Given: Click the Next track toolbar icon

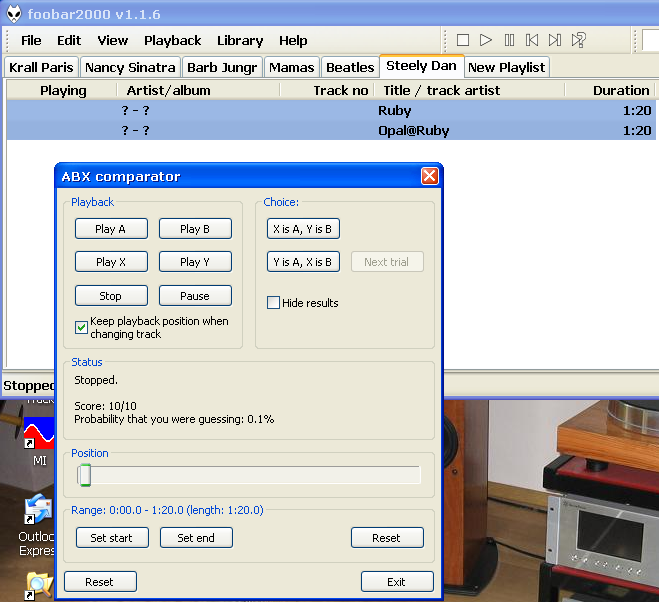Looking at the screenshot, I should coord(555,40).
